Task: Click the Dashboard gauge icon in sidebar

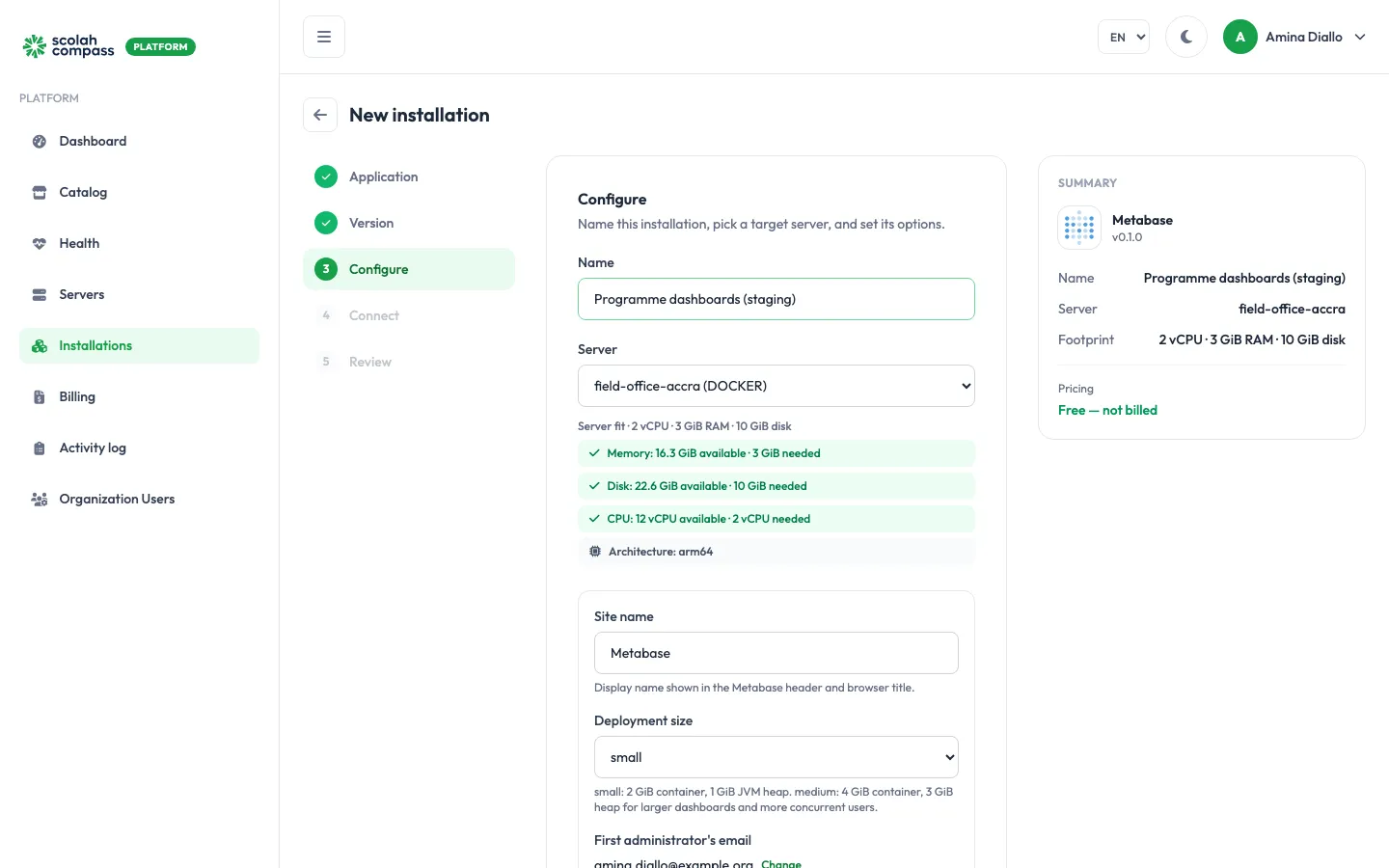Action: coord(40,141)
